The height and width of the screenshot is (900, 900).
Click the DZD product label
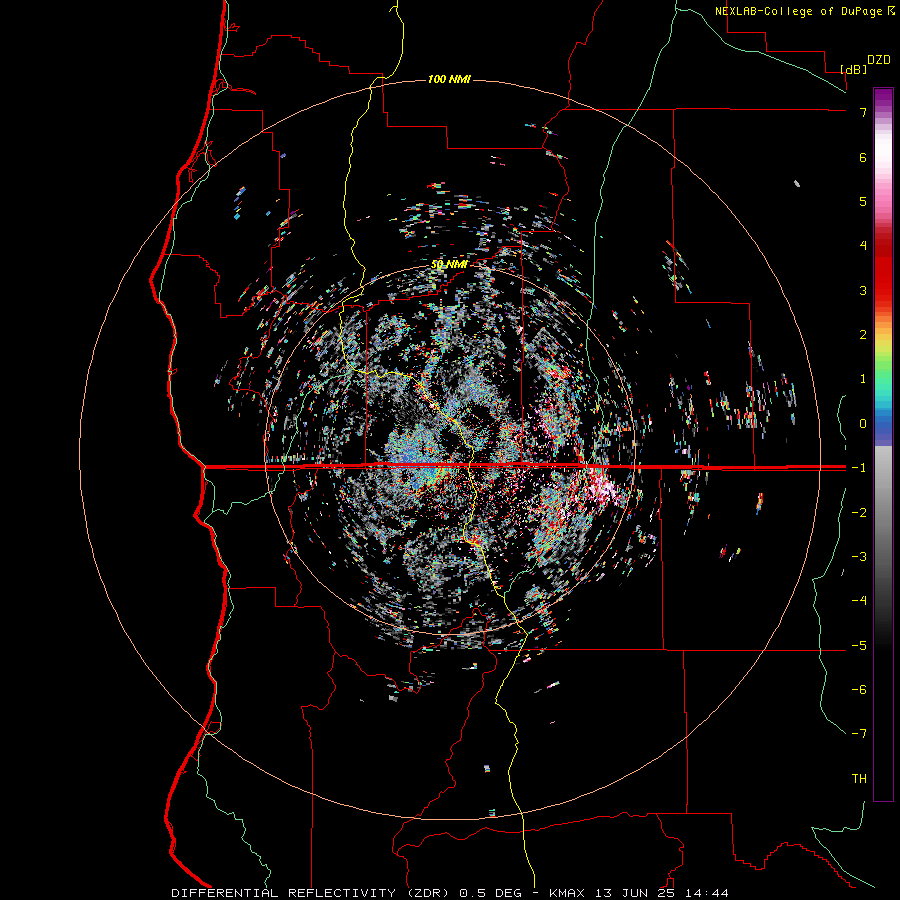tap(879, 60)
